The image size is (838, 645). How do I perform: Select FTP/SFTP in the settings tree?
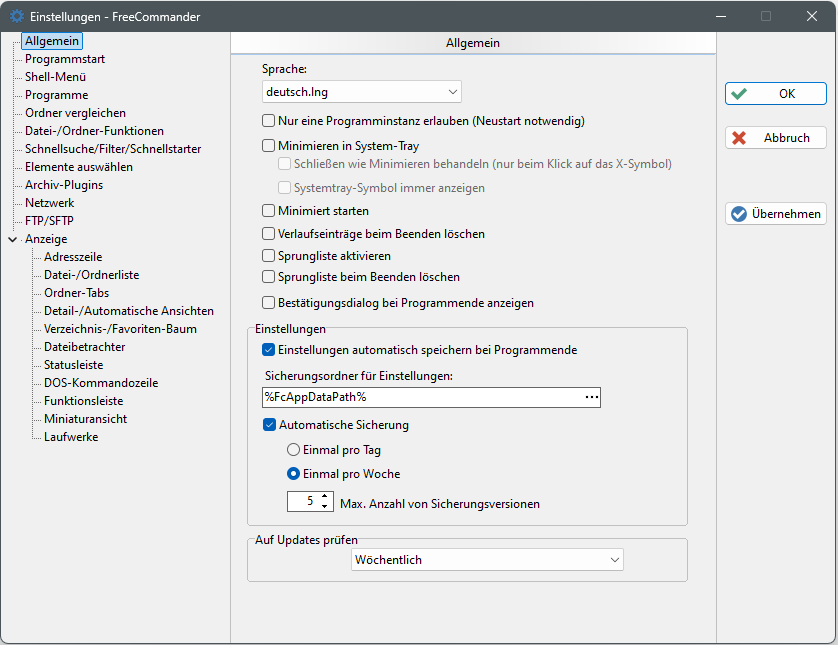click(49, 221)
